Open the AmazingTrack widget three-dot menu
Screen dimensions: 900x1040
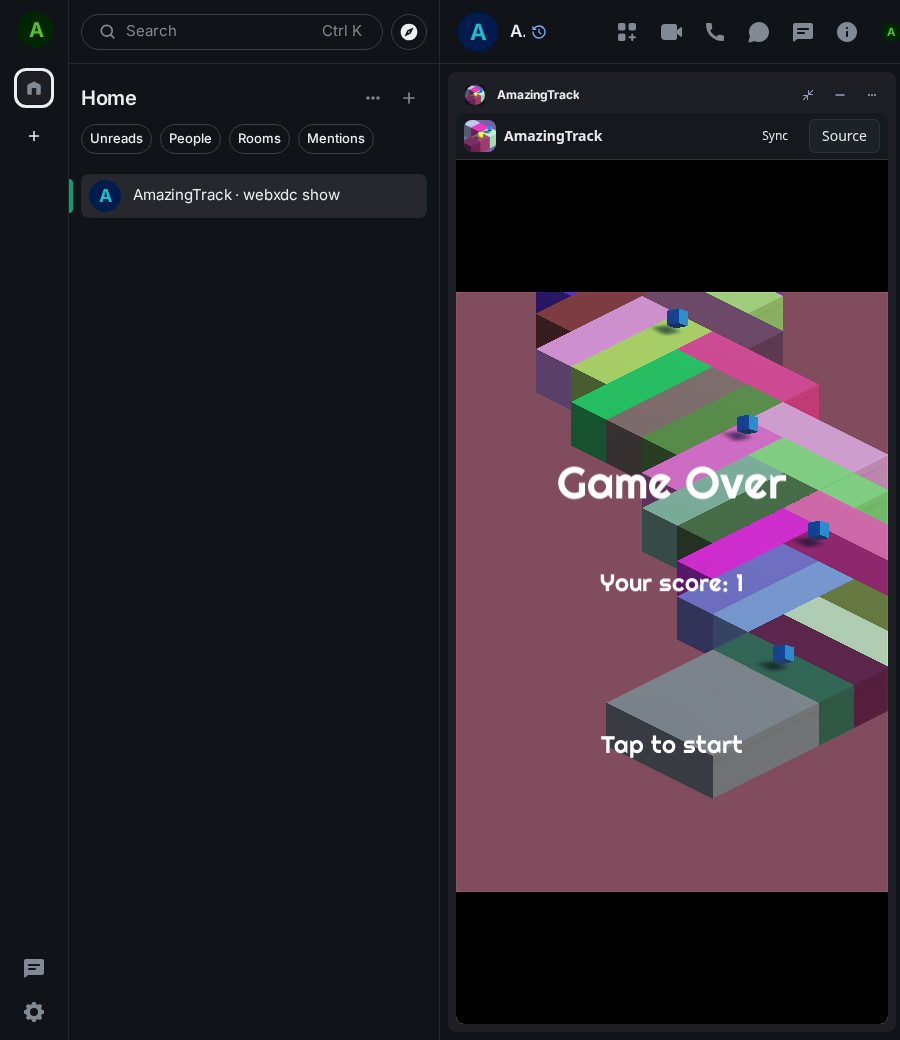pos(871,95)
